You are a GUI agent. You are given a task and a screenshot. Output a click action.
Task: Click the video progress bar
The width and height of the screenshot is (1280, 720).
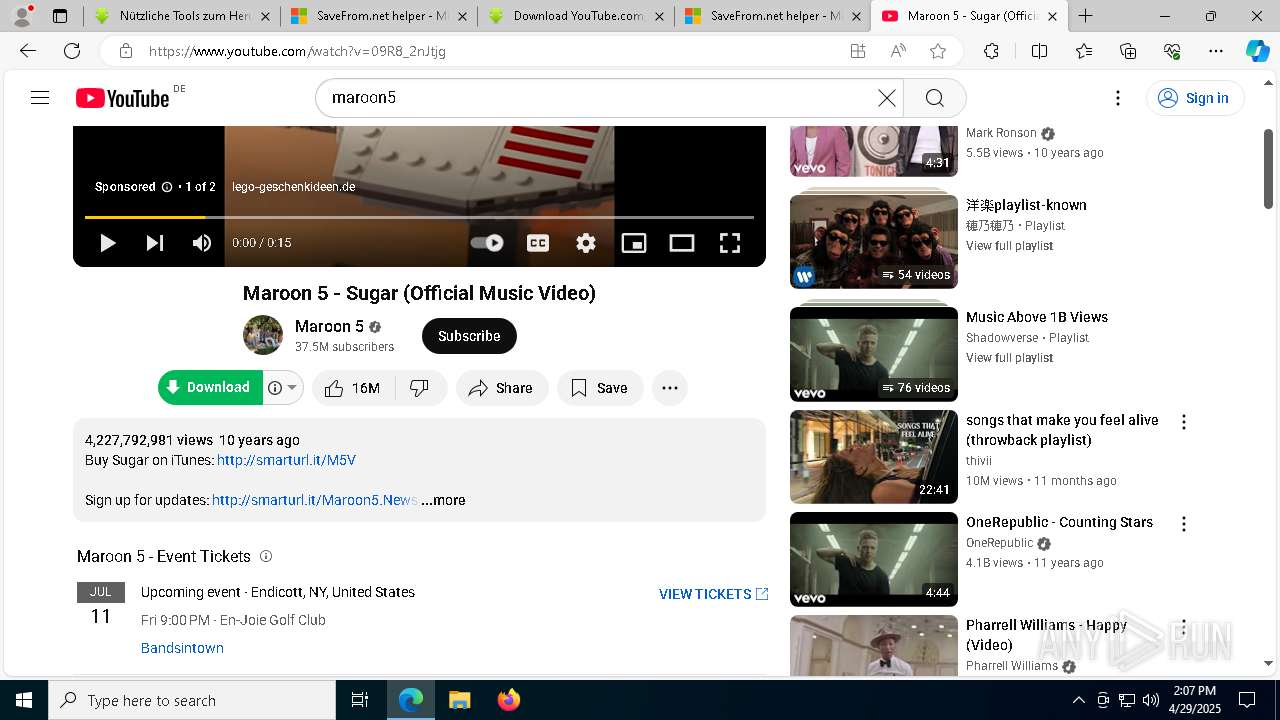tap(419, 217)
